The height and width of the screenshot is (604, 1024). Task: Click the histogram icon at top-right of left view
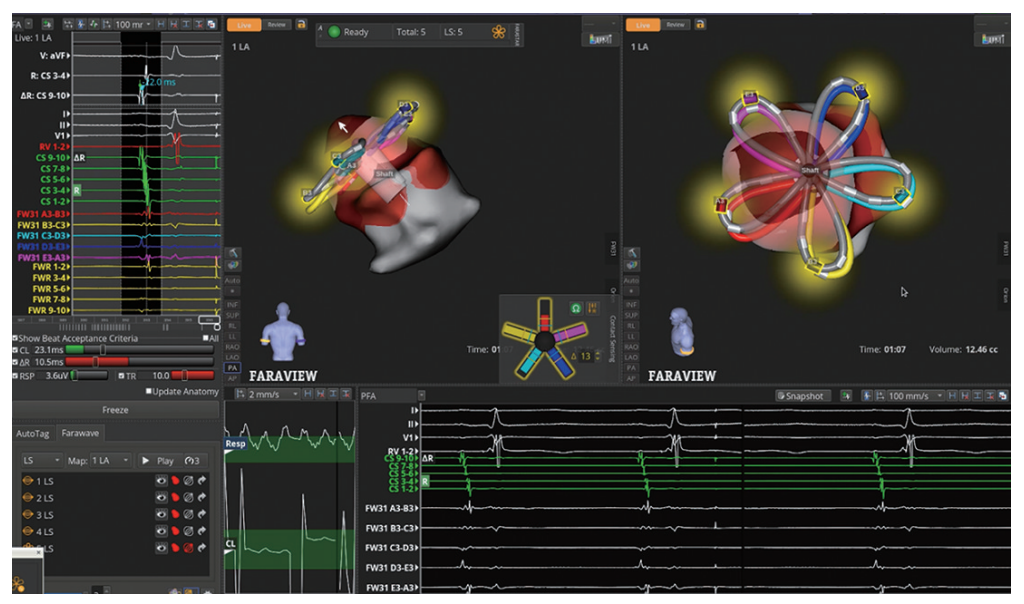(x=600, y=39)
